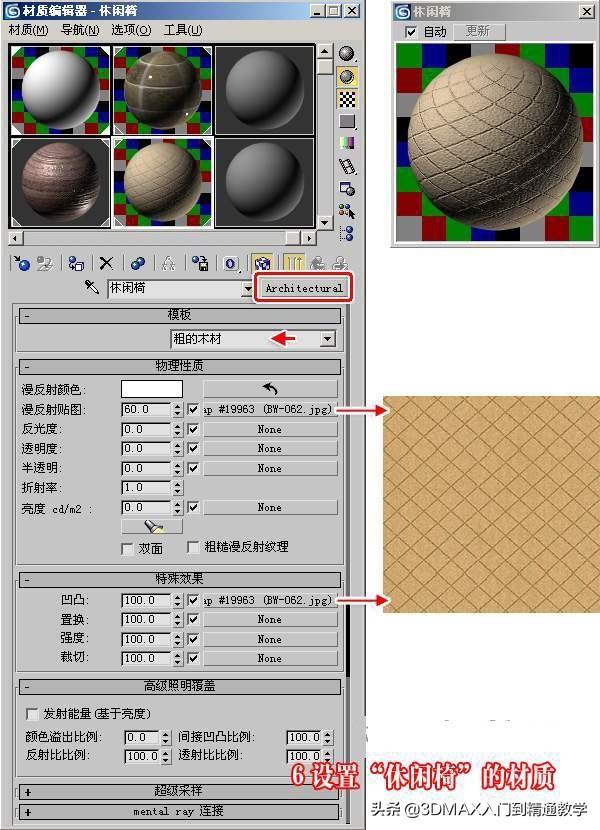This screenshot has width=600, height=830.
Task: Click the 凹凸 map BW-062.jpg button
Action: [x=269, y=601]
